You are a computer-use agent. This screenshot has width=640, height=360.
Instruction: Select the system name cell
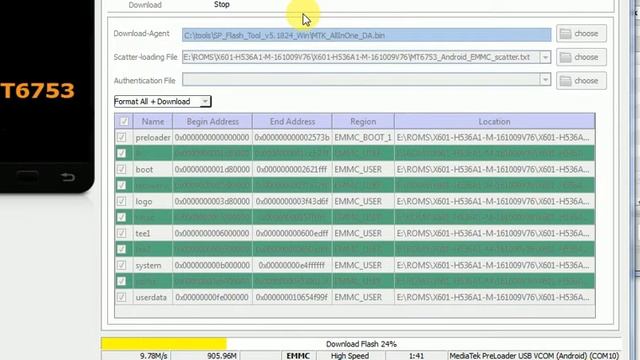coord(153,265)
